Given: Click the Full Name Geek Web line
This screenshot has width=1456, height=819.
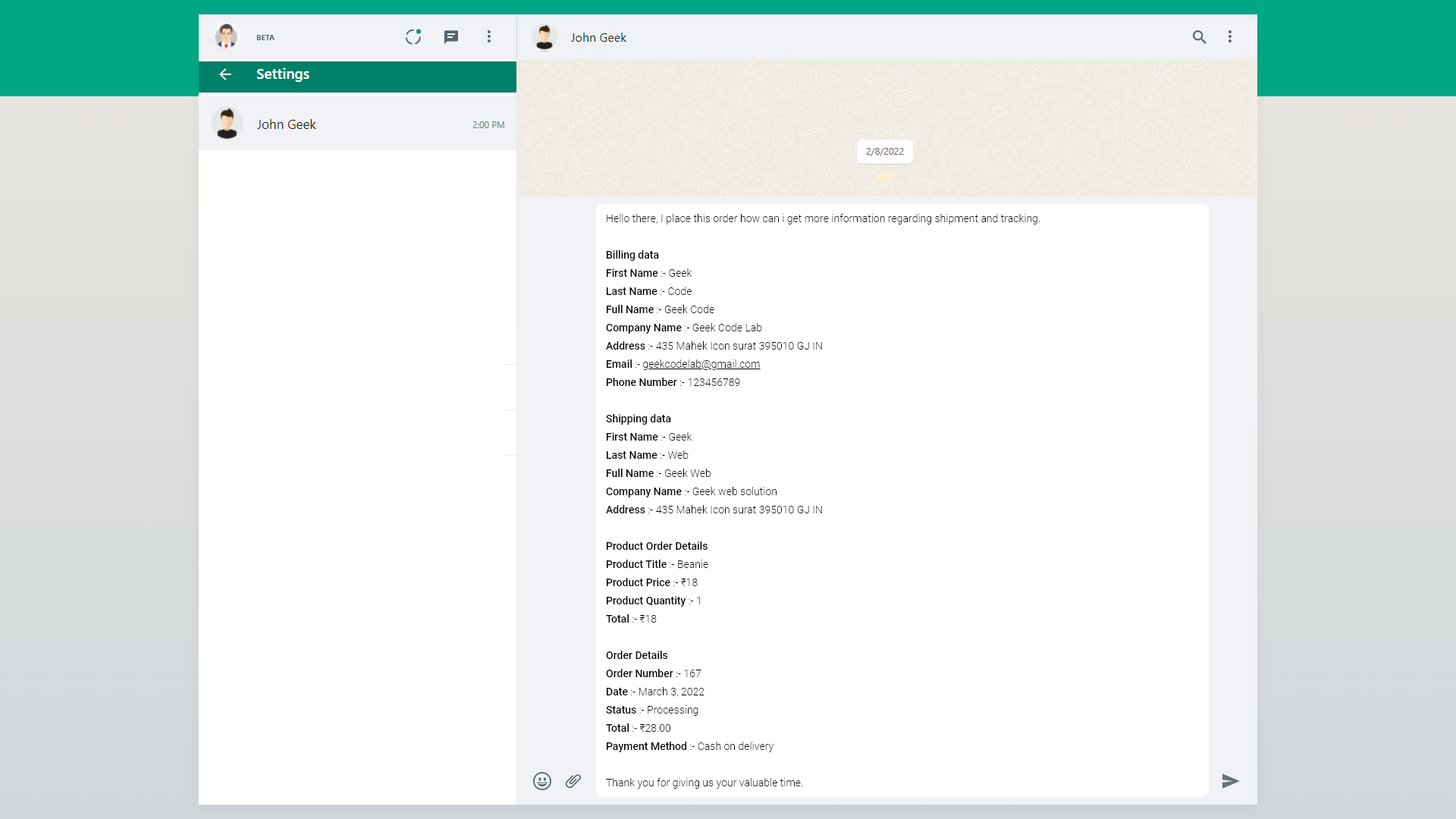Looking at the screenshot, I should tap(658, 473).
